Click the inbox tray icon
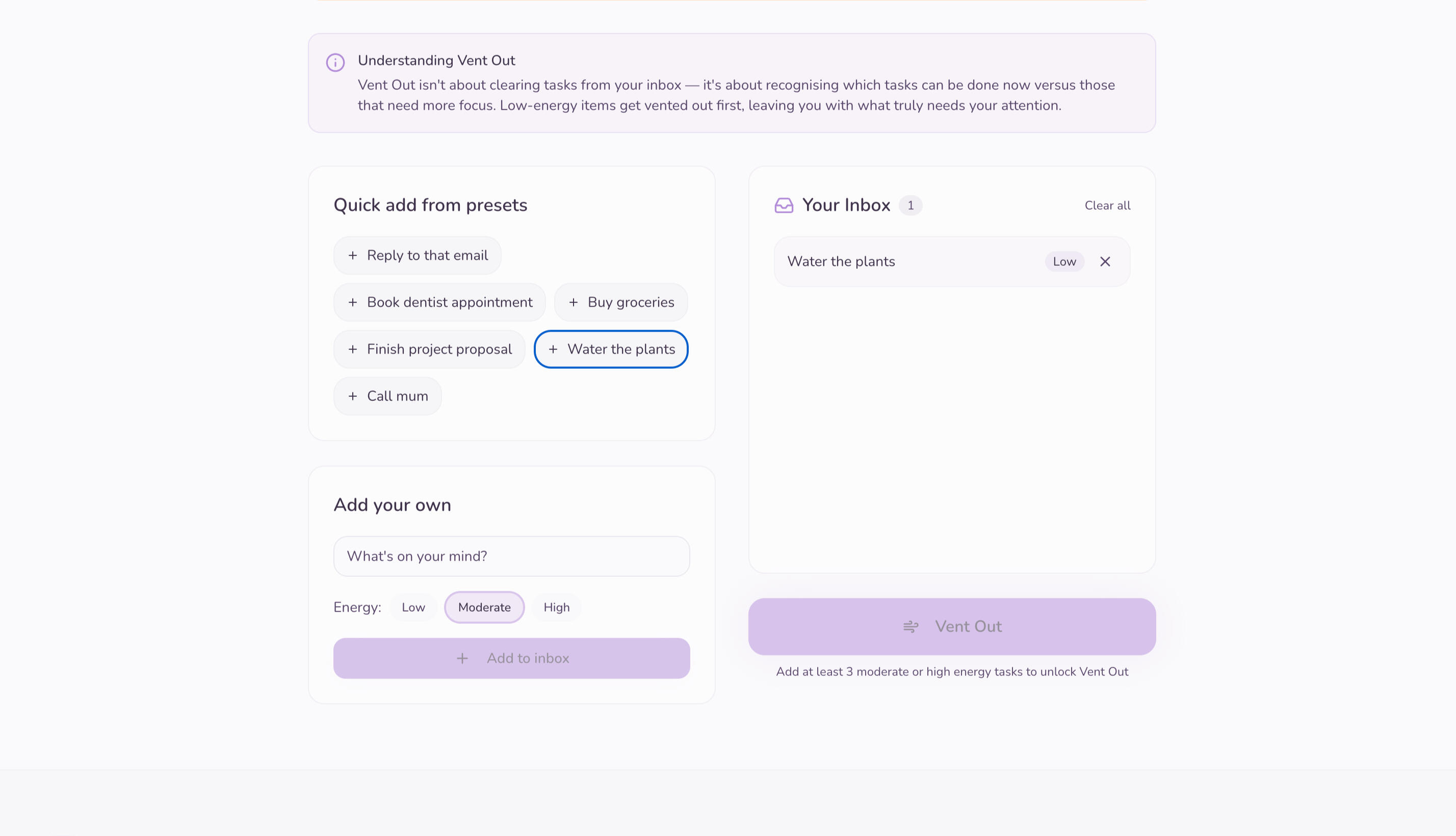1456x836 pixels. pos(784,206)
